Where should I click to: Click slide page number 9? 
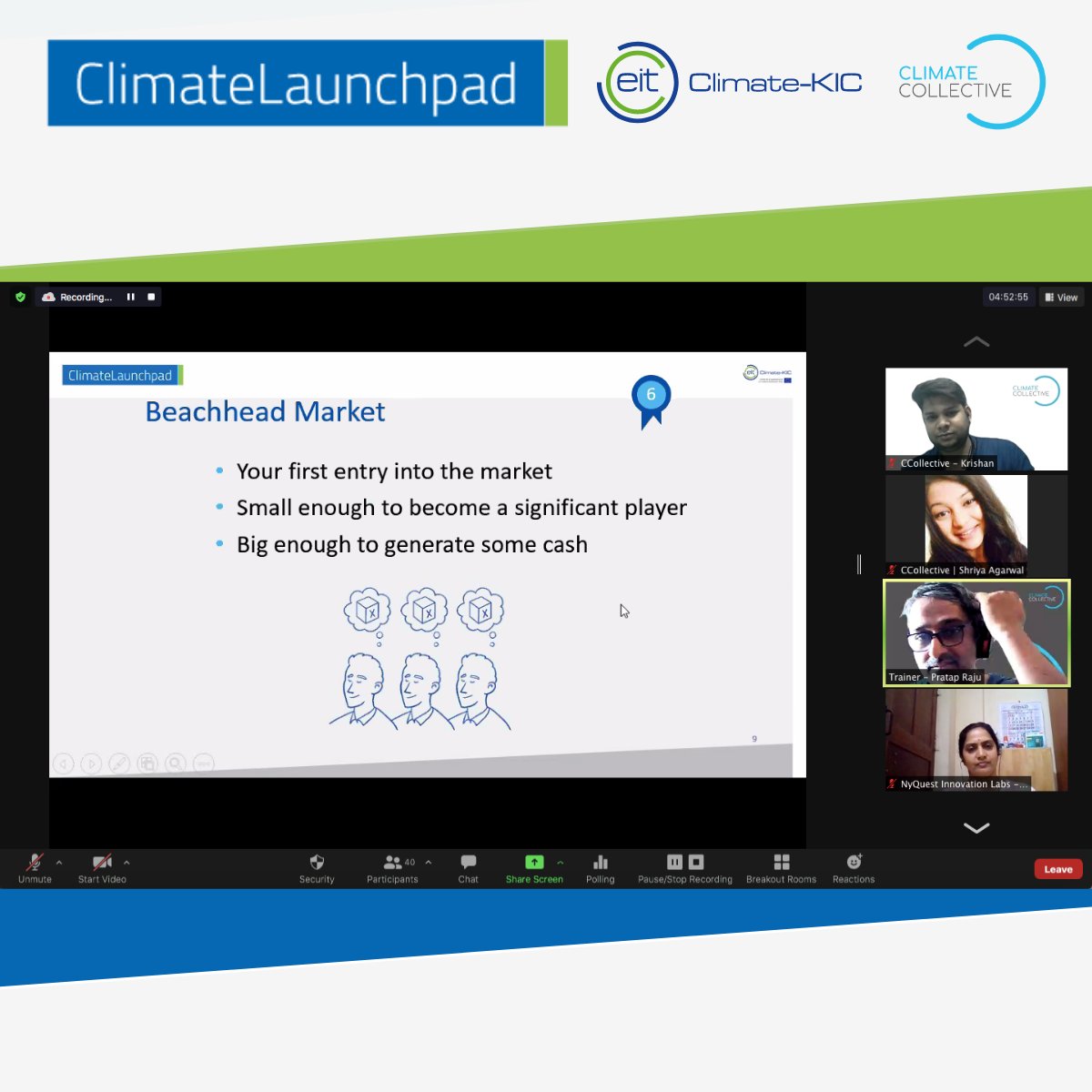point(754,739)
